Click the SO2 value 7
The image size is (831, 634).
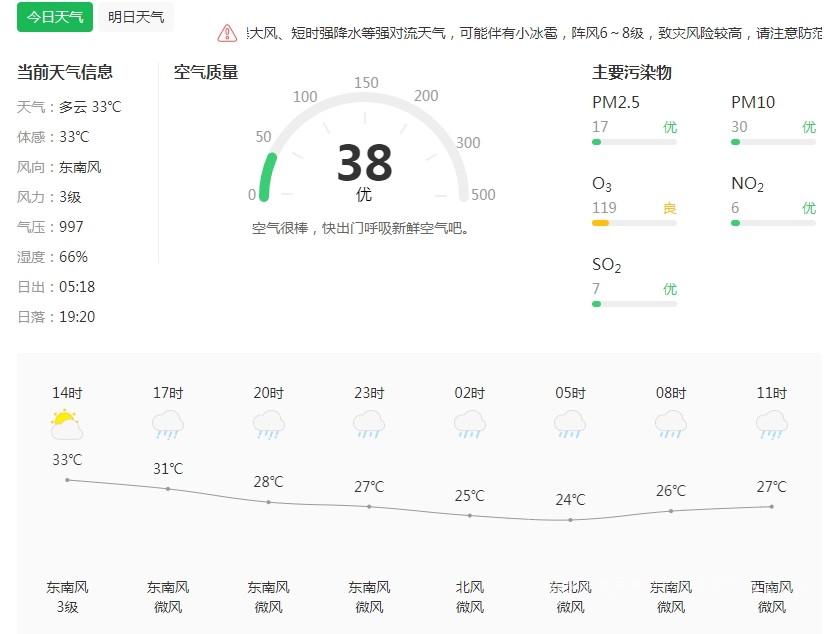(x=596, y=289)
